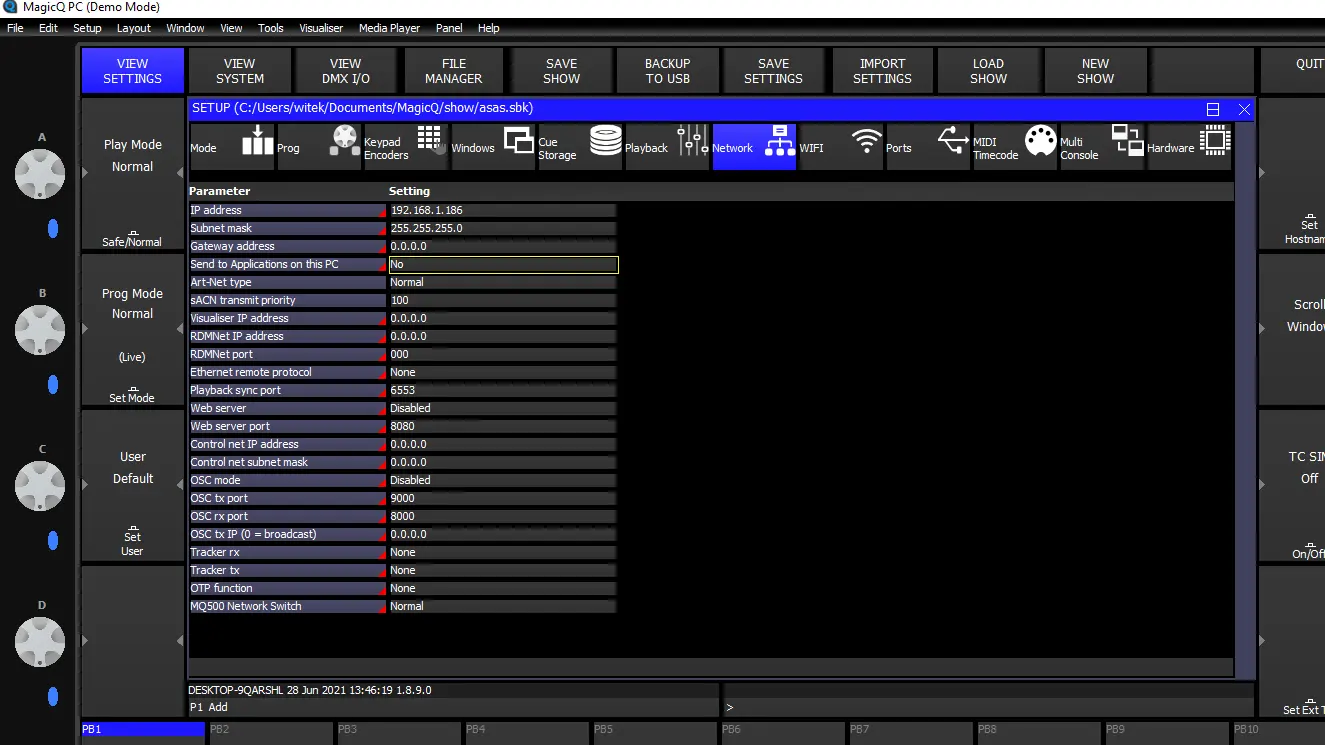Click the New Show button
This screenshot has height=745, width=1325.
point(1095,71)
